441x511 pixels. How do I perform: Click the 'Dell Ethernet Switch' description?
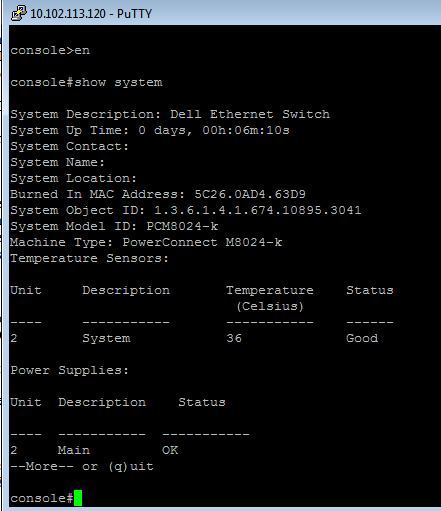point(250,114)
